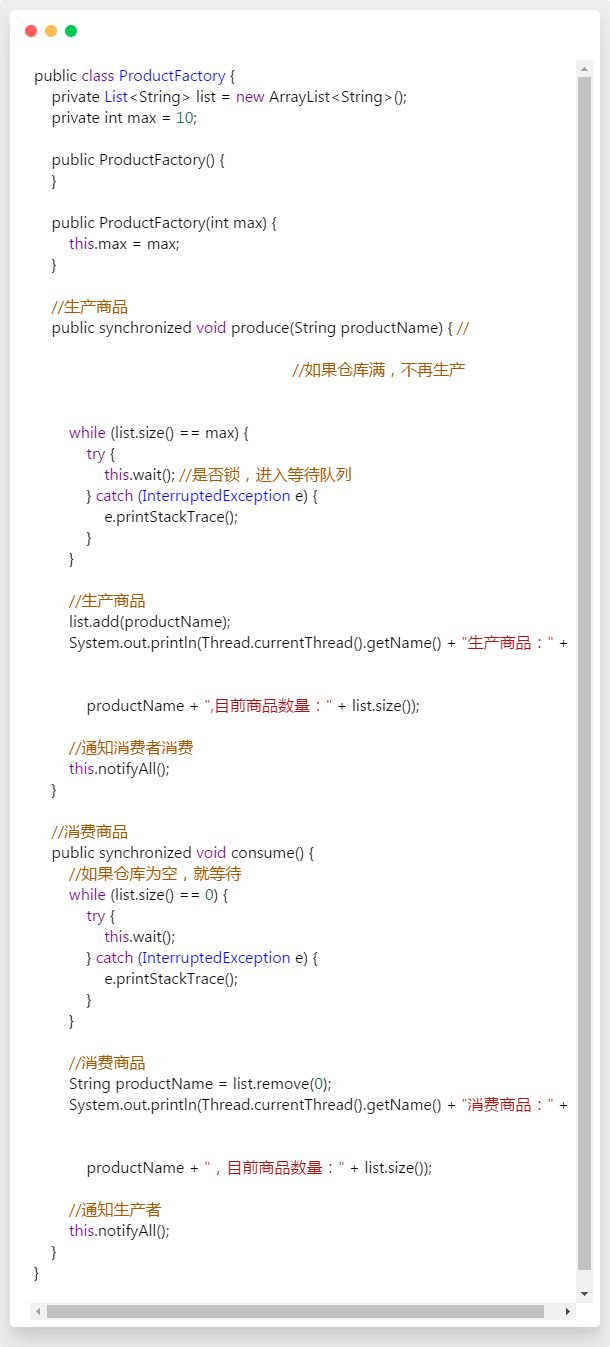Viewport: 610px width, 1347px height.
Task: Click the comment "//通知消费者消费"
Action: coord(131,748)
